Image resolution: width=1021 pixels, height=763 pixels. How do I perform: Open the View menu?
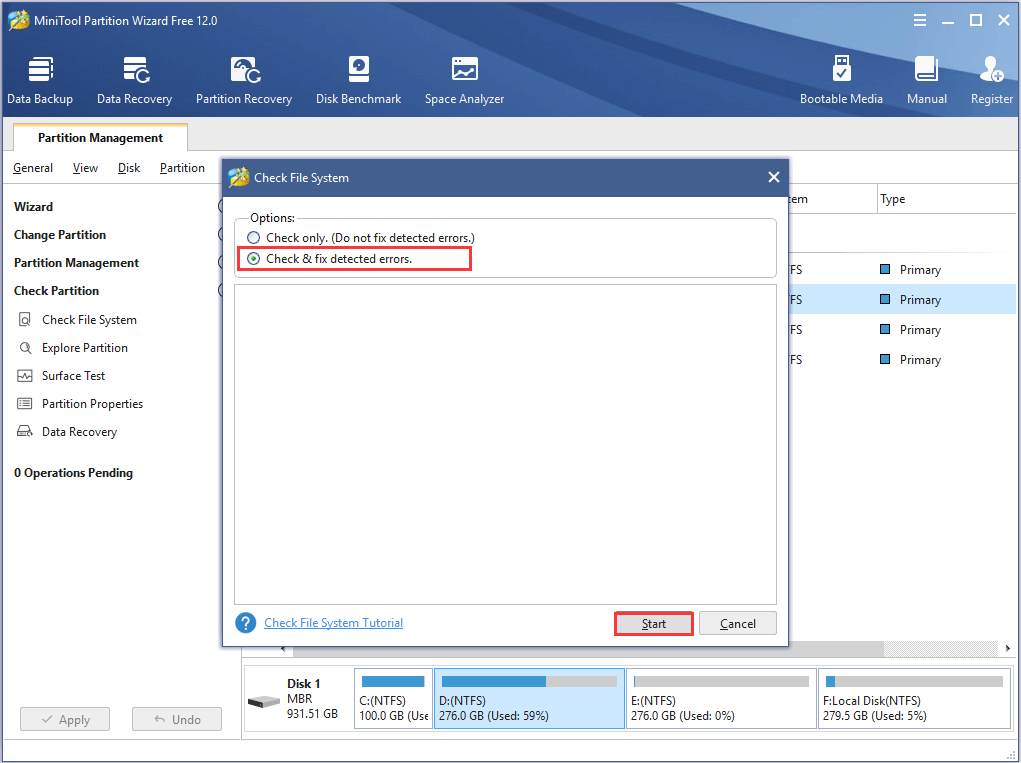[85, 168]
